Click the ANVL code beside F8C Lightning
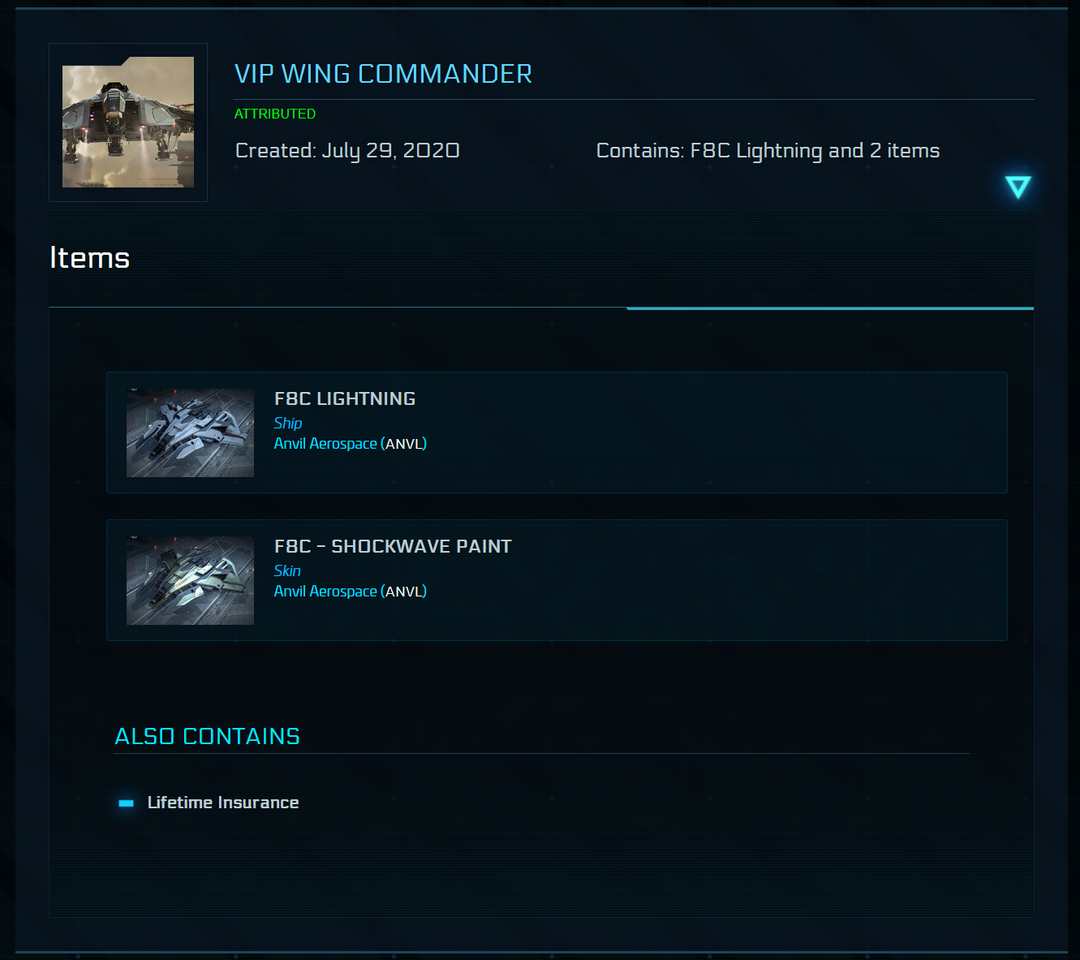The height and width of the screenshot is (960, 1080). 404,444
